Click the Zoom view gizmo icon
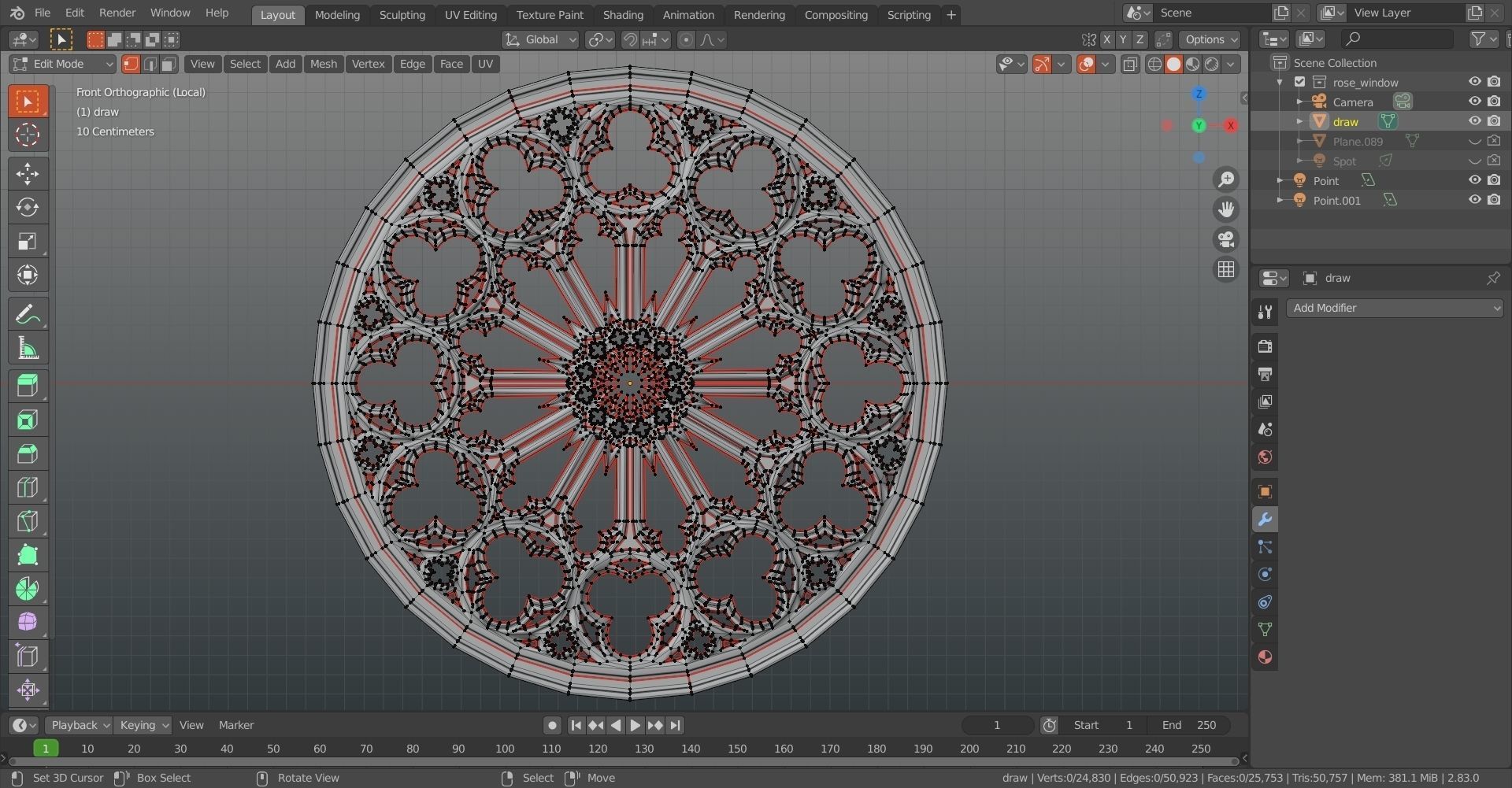This screenshot has width=1512, height=788. 1226,179
